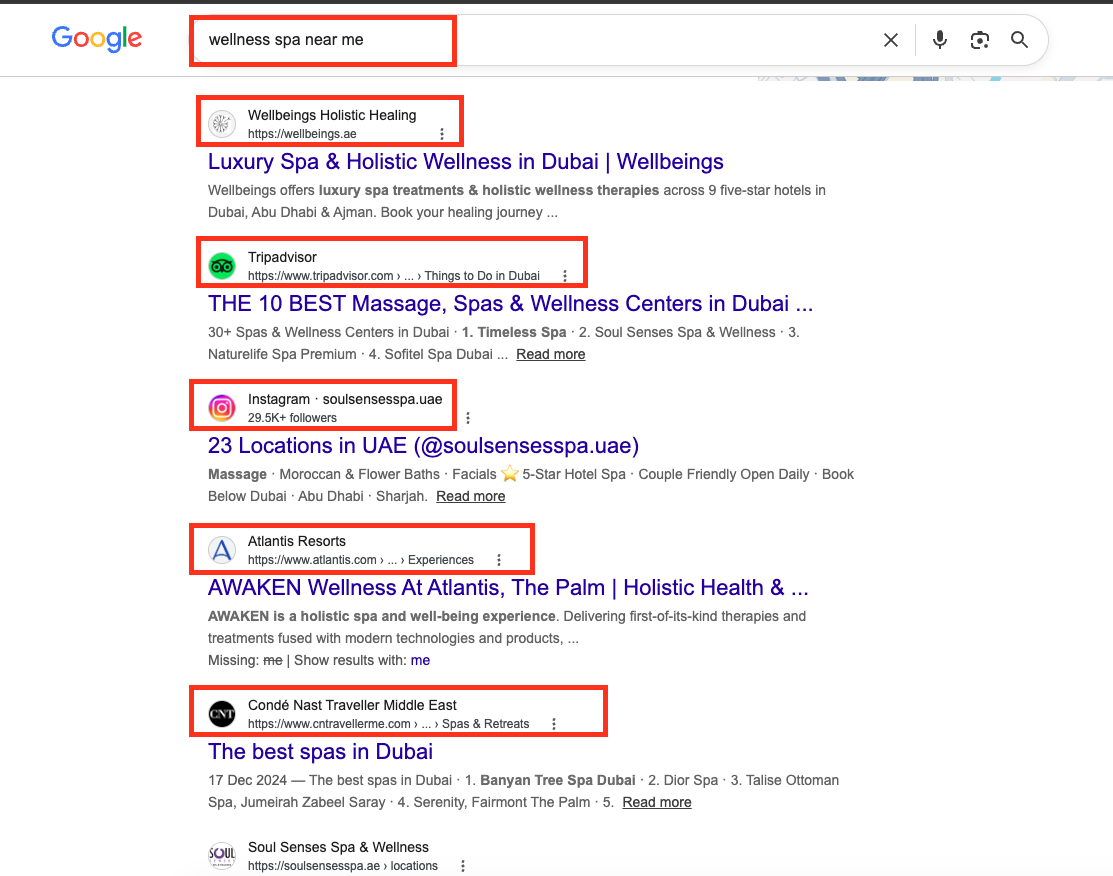Open options menu for Tripadvisor result
The image size is (1113, 876).
pyautogui.click(x=565, y=275)
